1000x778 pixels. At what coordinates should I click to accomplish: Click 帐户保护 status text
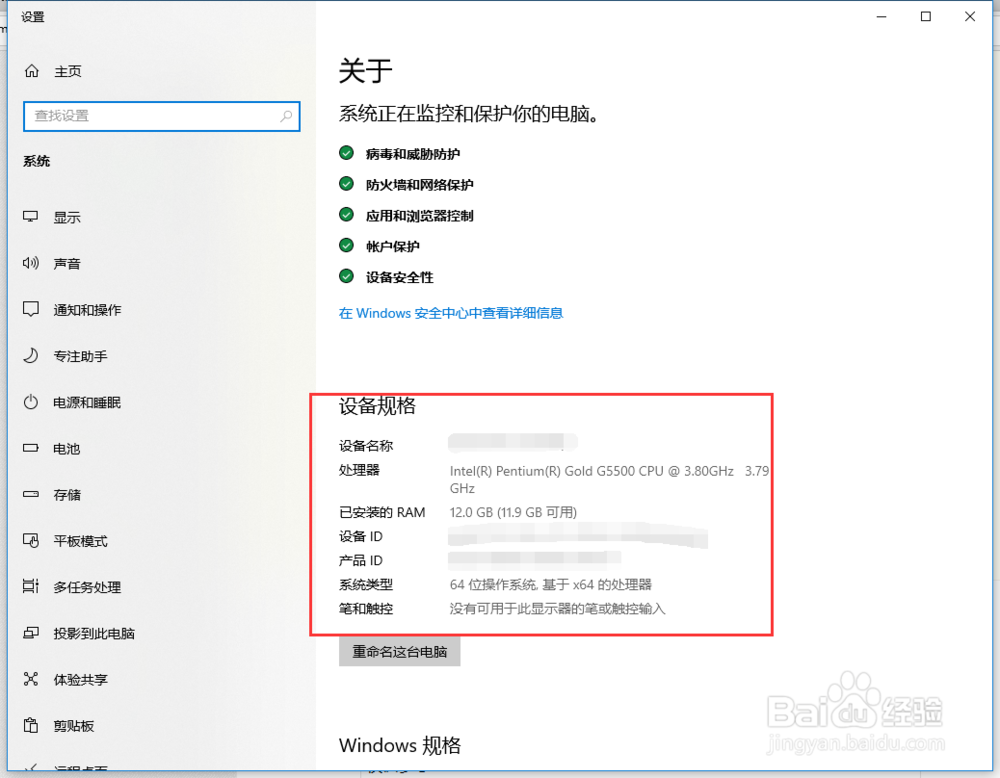(x=393, y=246)
